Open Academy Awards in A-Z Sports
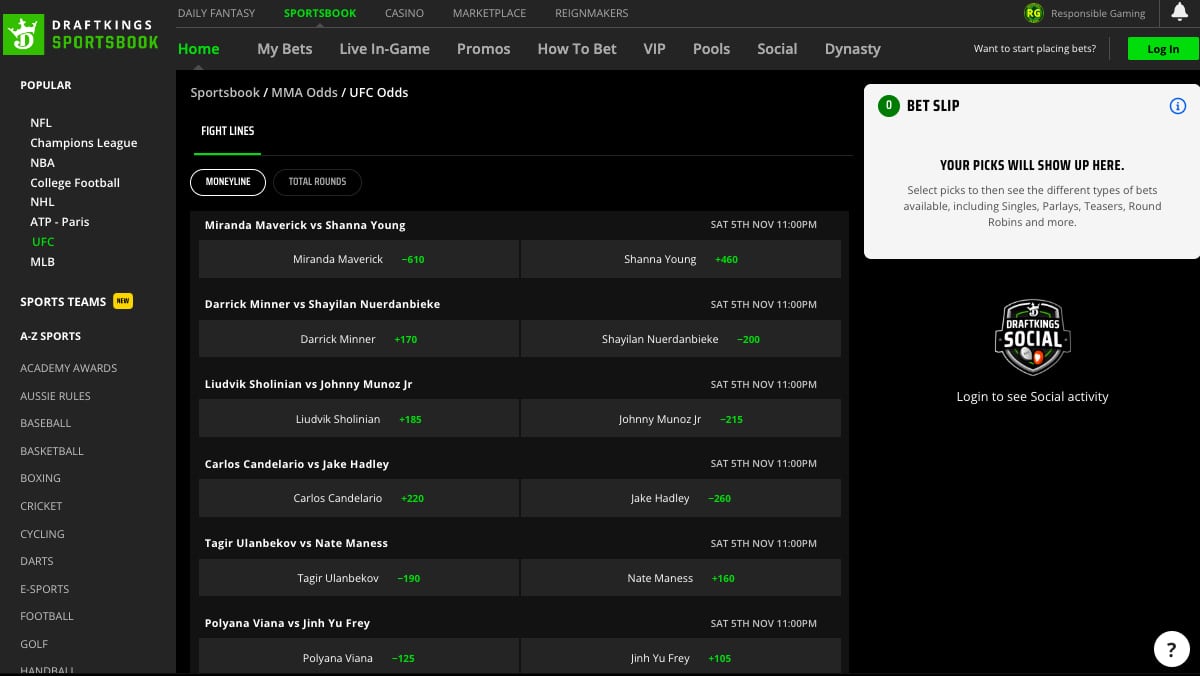Viewport: 1200px width, 676px height. 69,368
